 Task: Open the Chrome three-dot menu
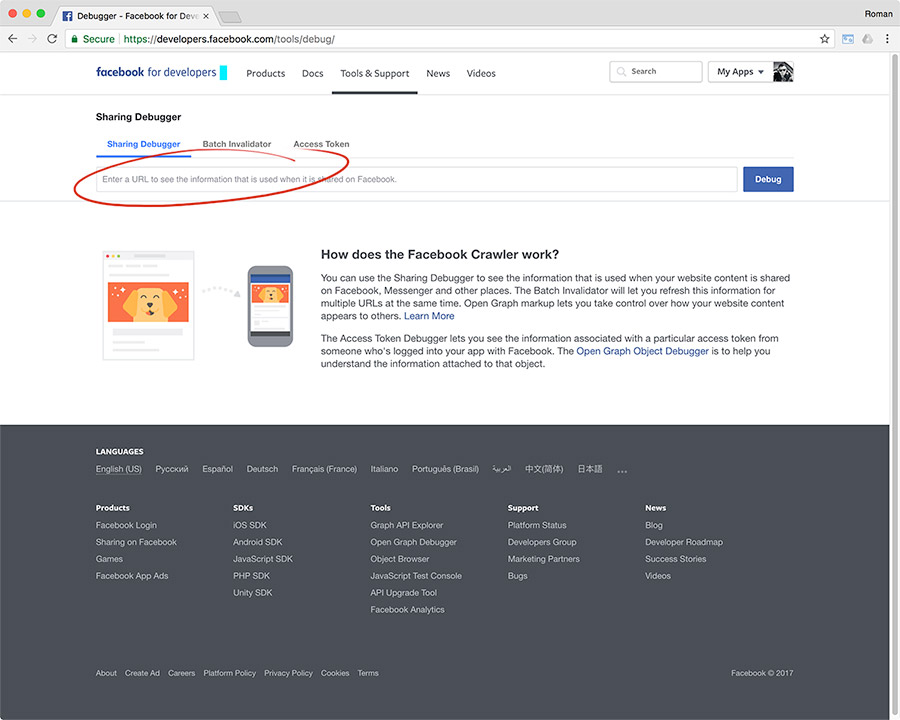(887, 39)
